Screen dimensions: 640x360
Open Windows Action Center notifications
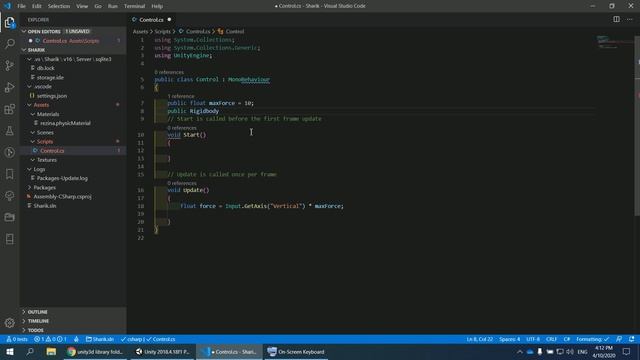point(627,352)
